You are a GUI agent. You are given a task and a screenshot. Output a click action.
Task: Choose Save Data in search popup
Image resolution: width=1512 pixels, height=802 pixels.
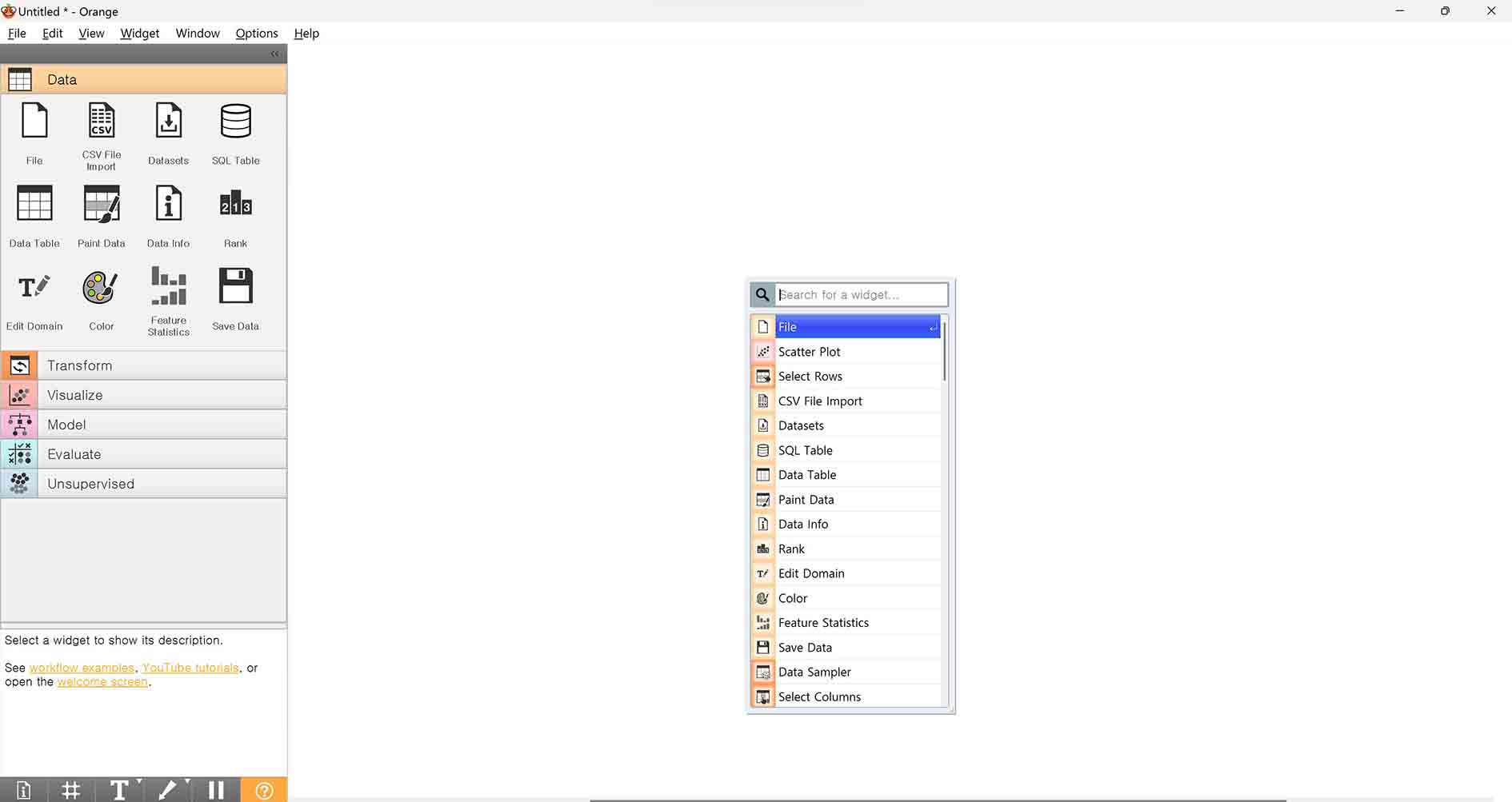point(846,647)
